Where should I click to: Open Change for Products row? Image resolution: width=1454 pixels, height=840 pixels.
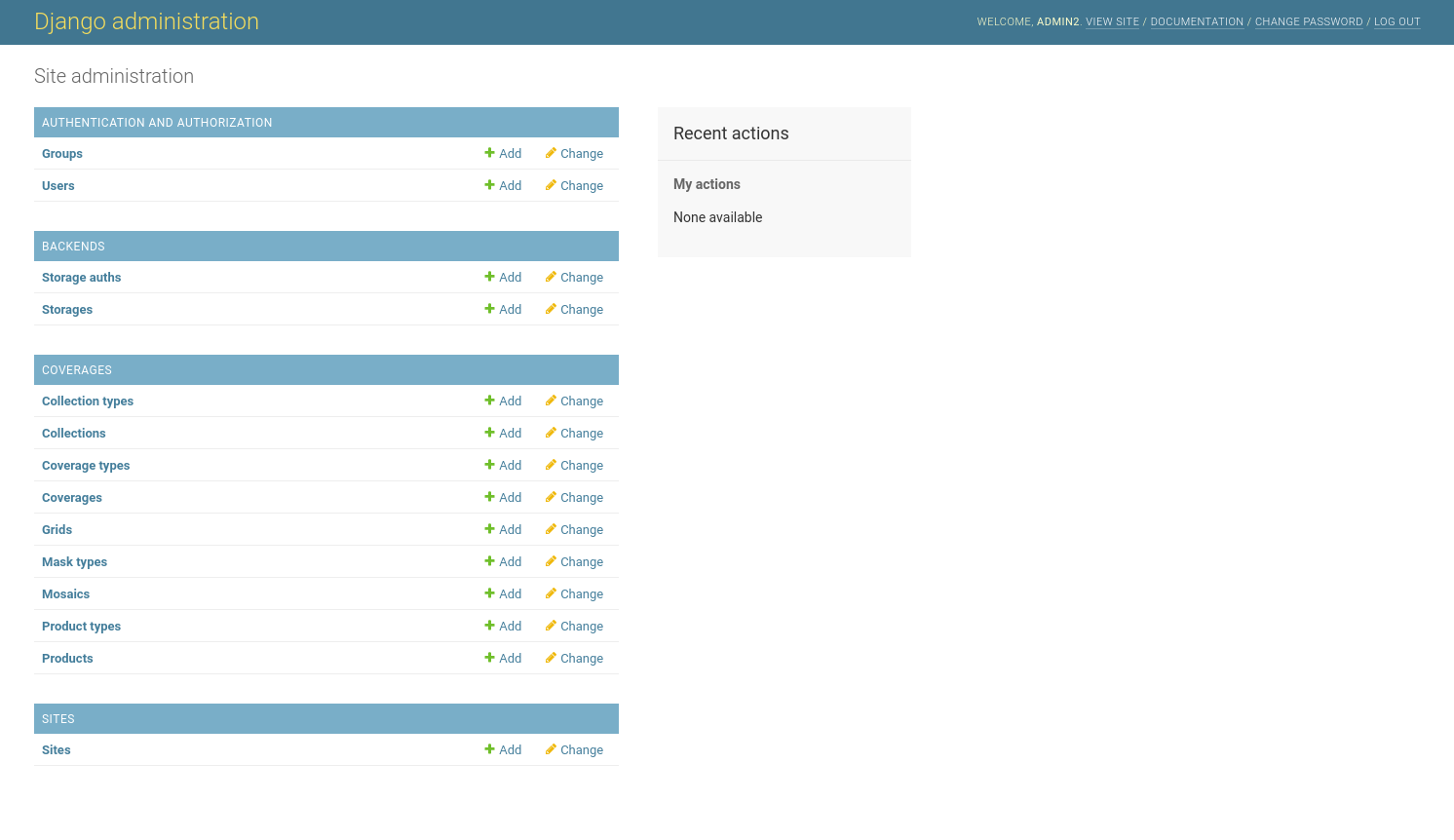coord(574,659)
